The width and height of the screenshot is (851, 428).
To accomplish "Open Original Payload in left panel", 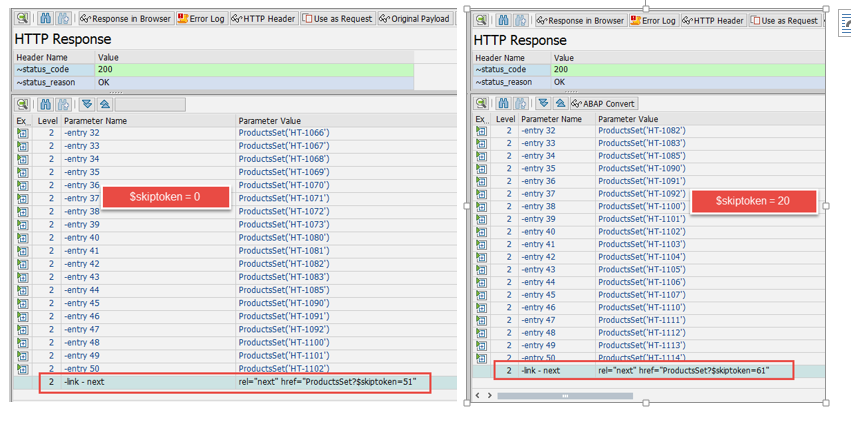I will coord(414,19).
